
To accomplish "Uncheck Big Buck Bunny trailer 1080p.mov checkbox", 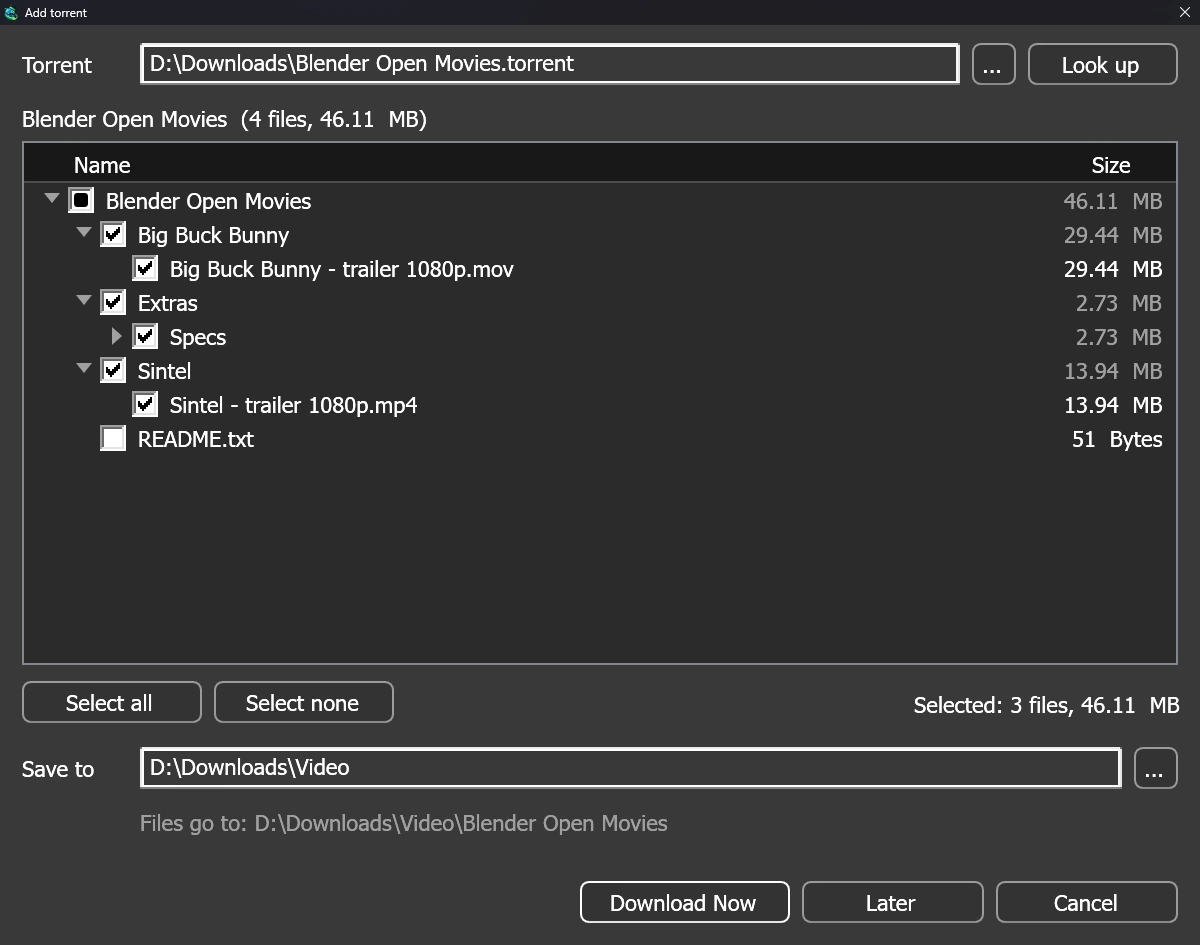I will coord(145,269).
